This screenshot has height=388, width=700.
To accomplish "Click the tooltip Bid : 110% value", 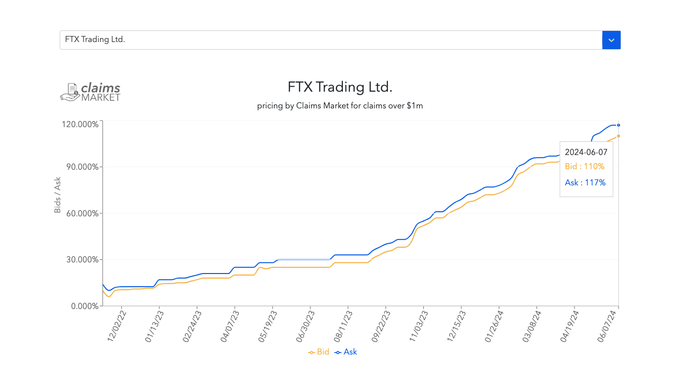I will pyautogui.click(x=584, y=167).
